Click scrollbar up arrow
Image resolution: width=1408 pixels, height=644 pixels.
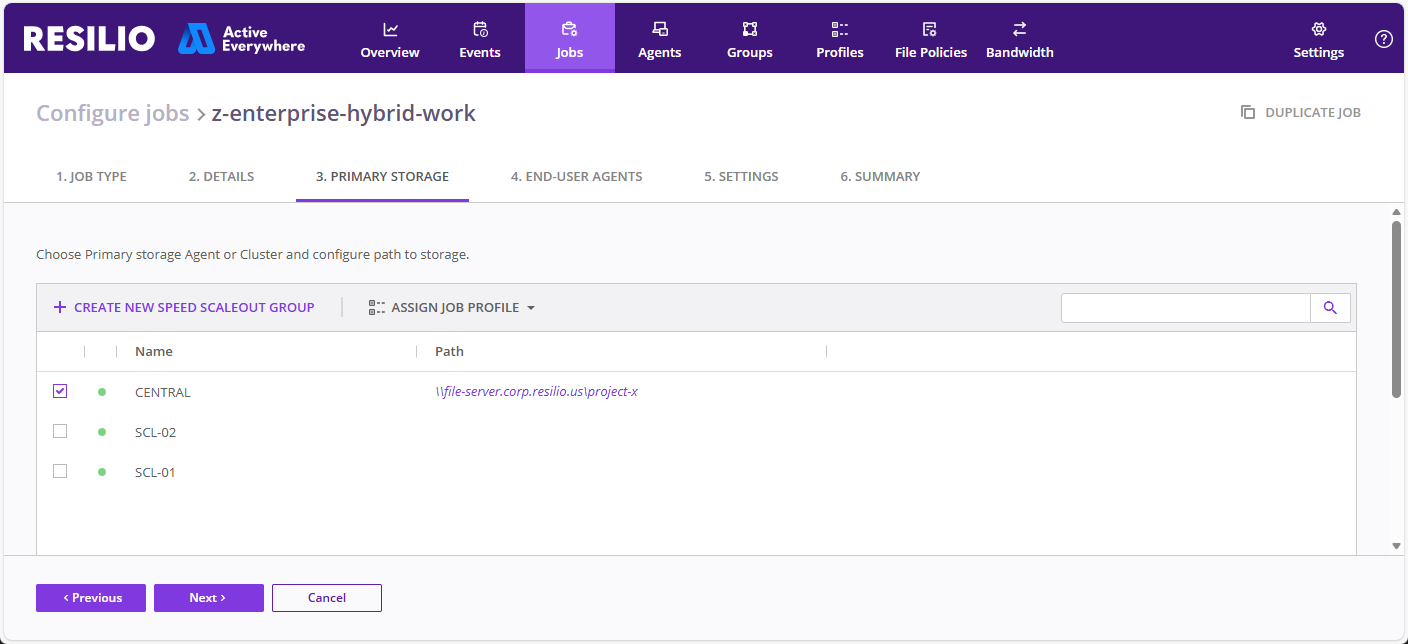(1396, 212)
